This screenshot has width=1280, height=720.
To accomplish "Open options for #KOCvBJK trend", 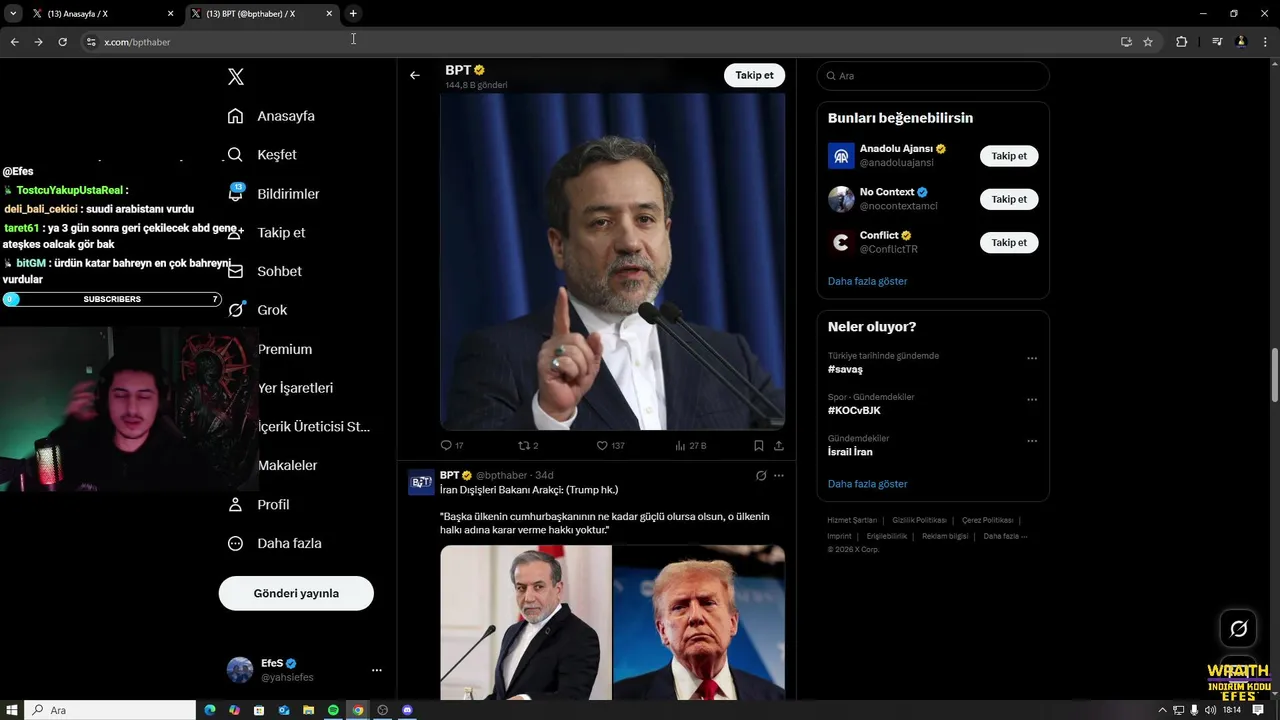I will (1032, 399).
